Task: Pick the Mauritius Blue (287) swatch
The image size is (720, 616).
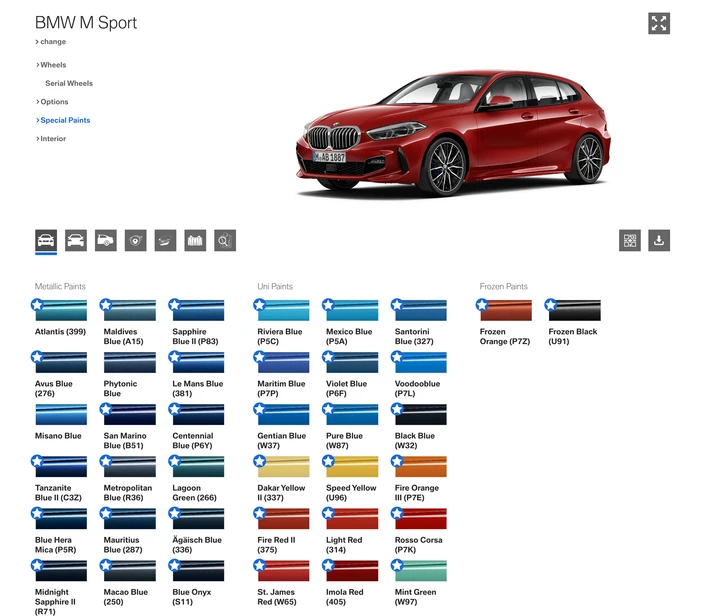Action: click(129, 519)
